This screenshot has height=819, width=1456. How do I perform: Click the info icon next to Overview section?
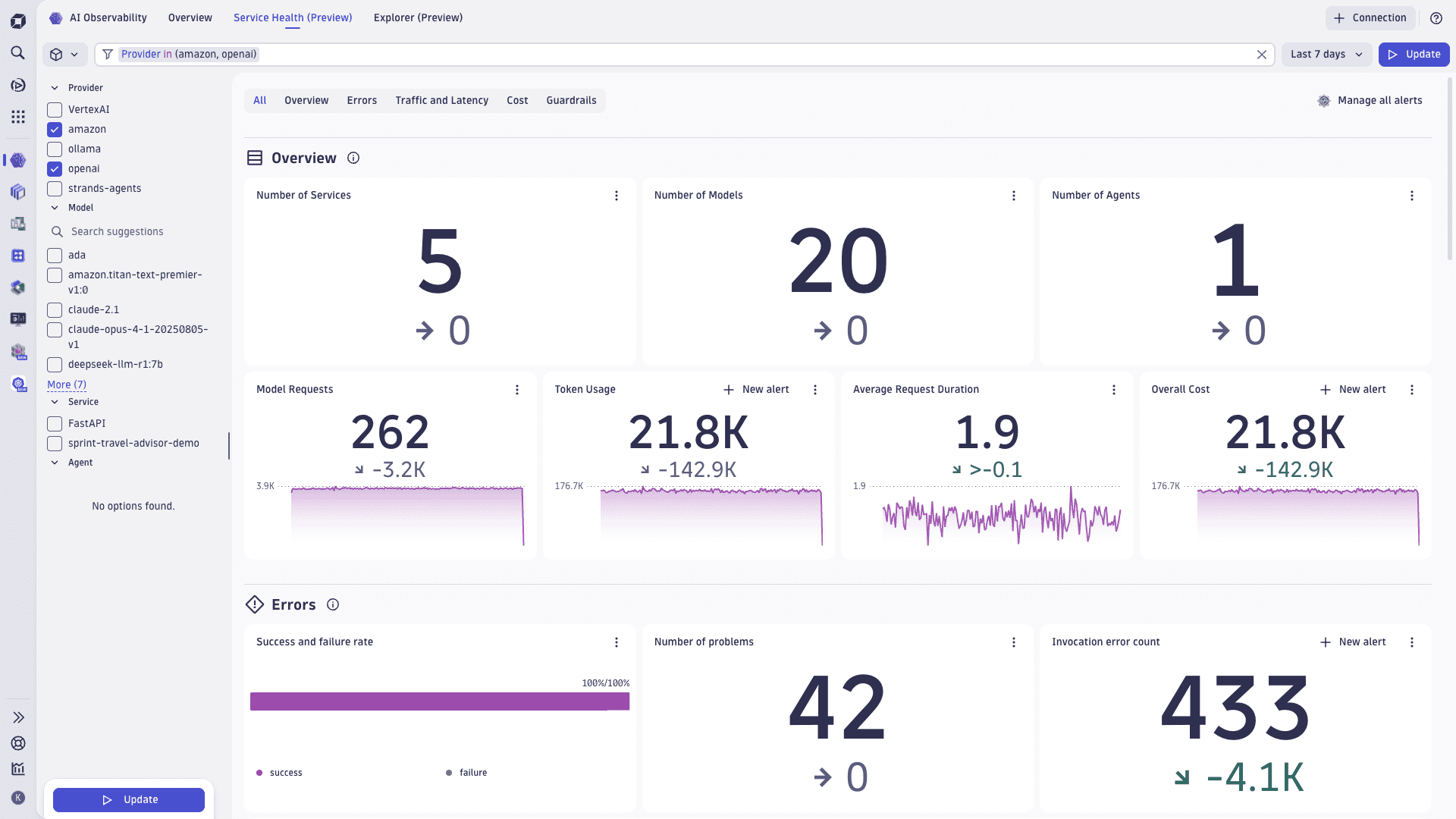353,158
